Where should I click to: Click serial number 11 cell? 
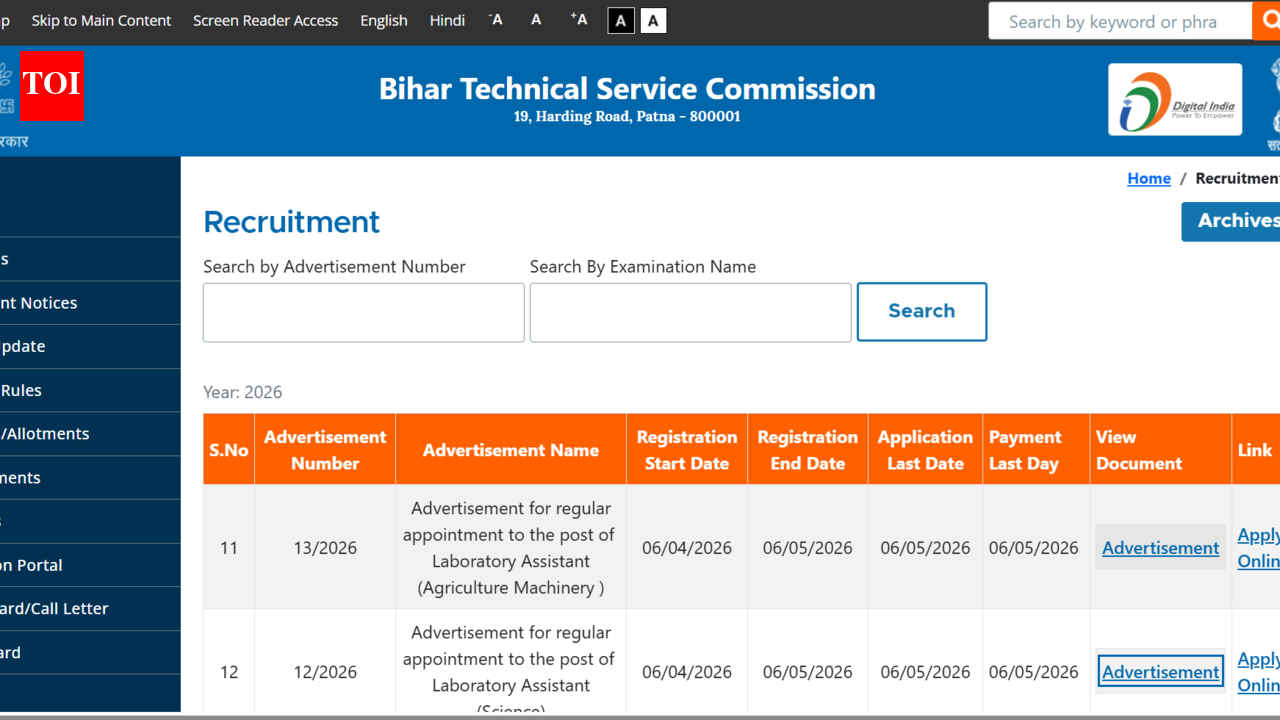pyautogui.click(x=229, y=548)
